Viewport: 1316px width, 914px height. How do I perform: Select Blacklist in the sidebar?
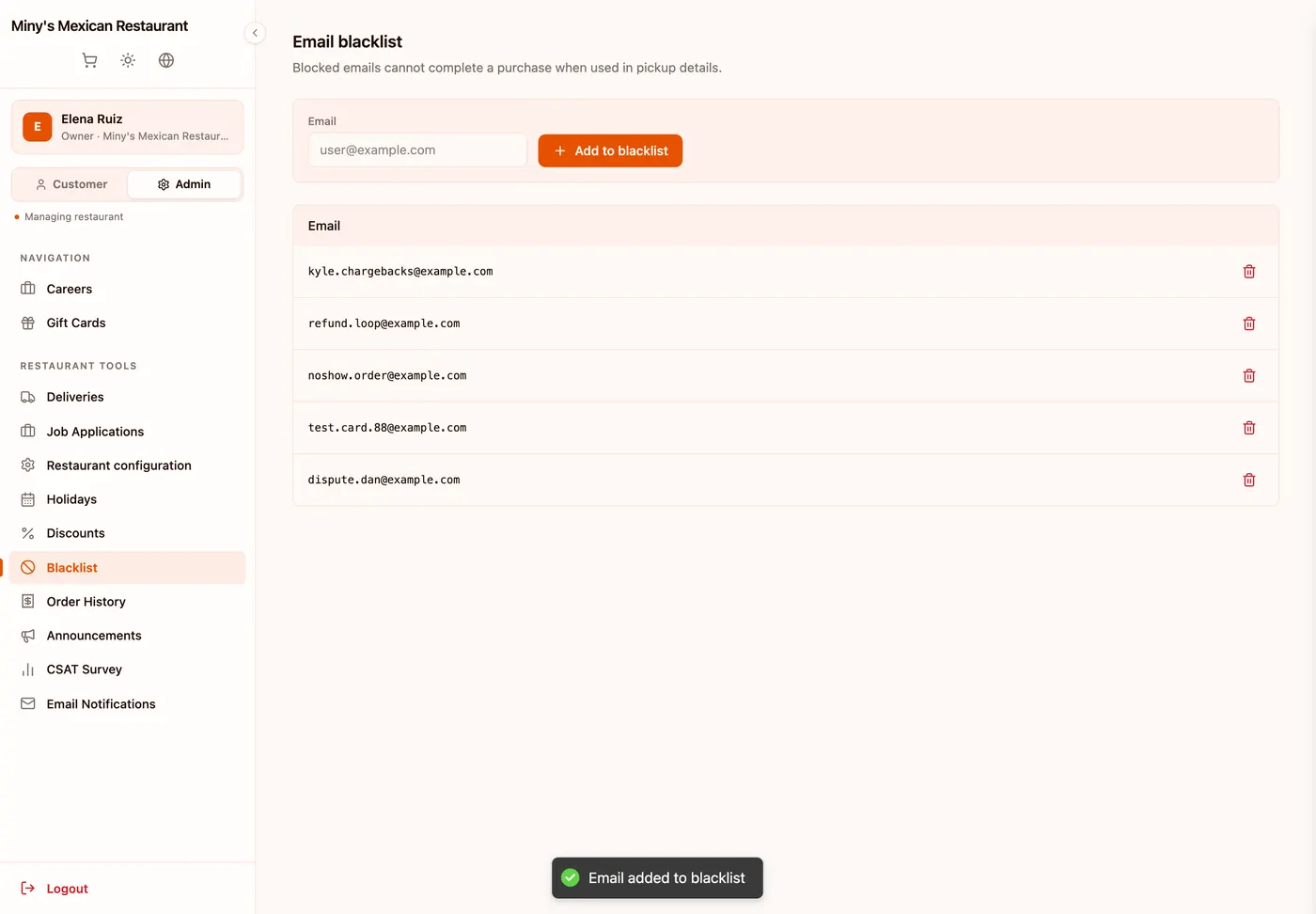pos(127,568)
